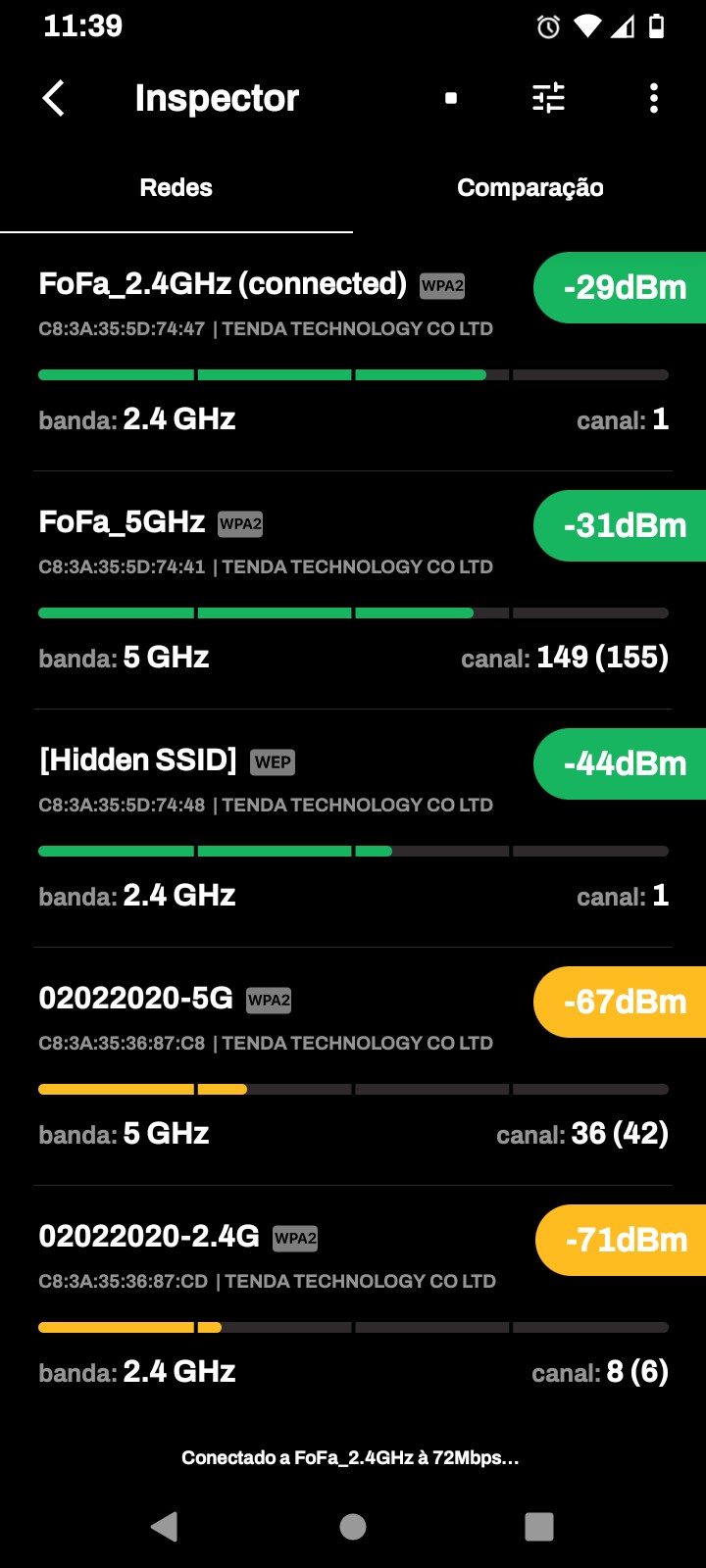Tap the WEP badge on Hidden SSID
This screenshot has width=706, height=1568.
[x=273, y=762]
